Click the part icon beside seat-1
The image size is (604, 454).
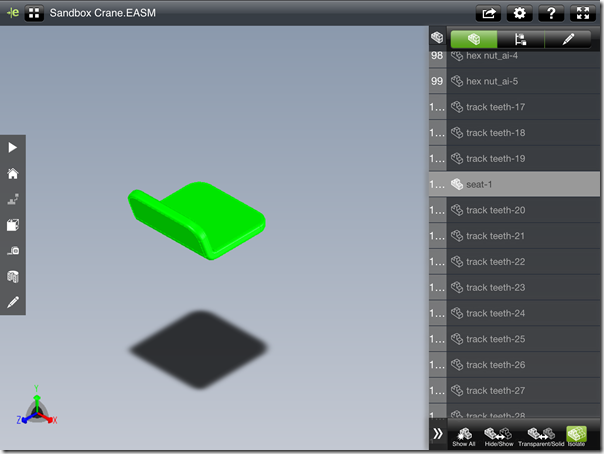click(457, 184)
